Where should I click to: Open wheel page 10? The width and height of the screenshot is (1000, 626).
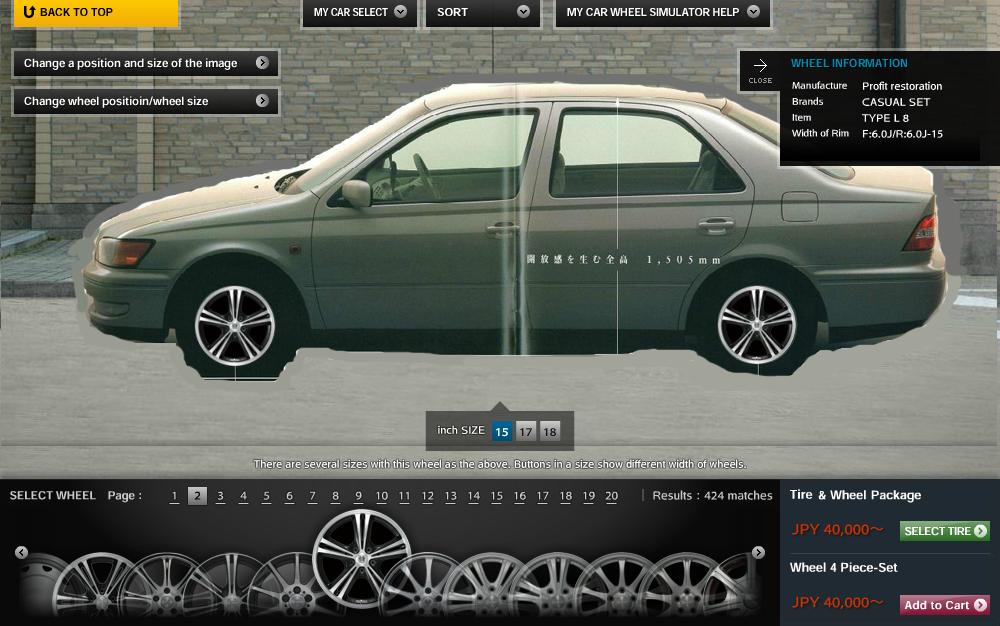(x=381, y=496)
